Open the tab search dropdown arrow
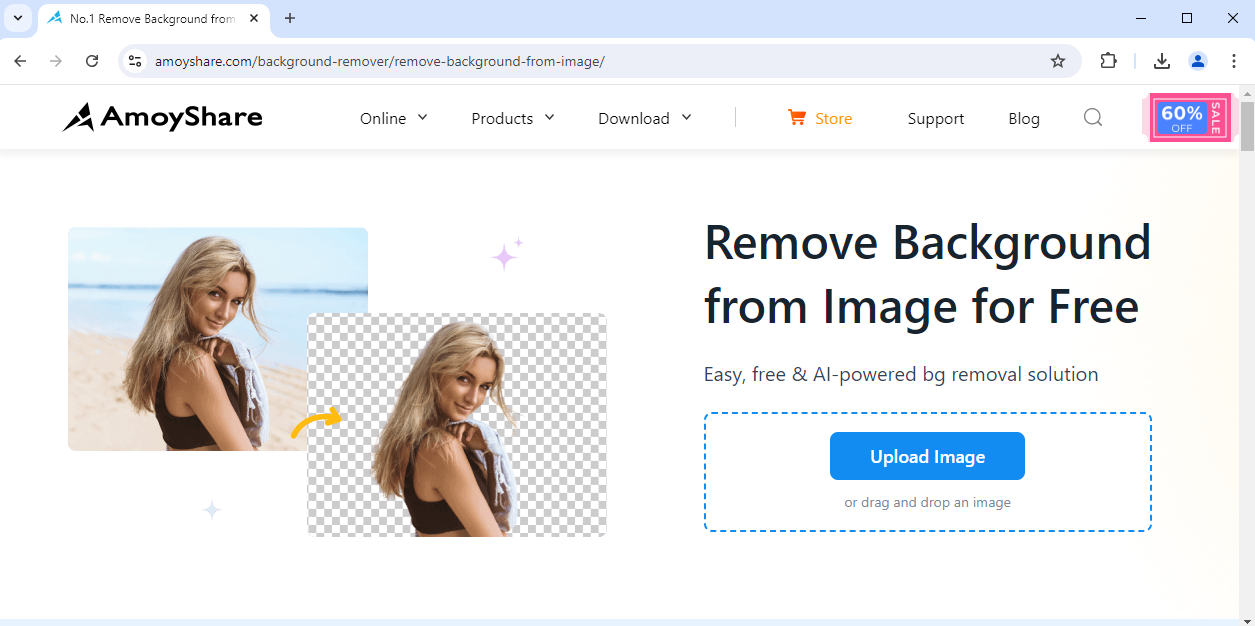Image resolution: width=1255 pixels, height=626 pixels. coord(18,18)
